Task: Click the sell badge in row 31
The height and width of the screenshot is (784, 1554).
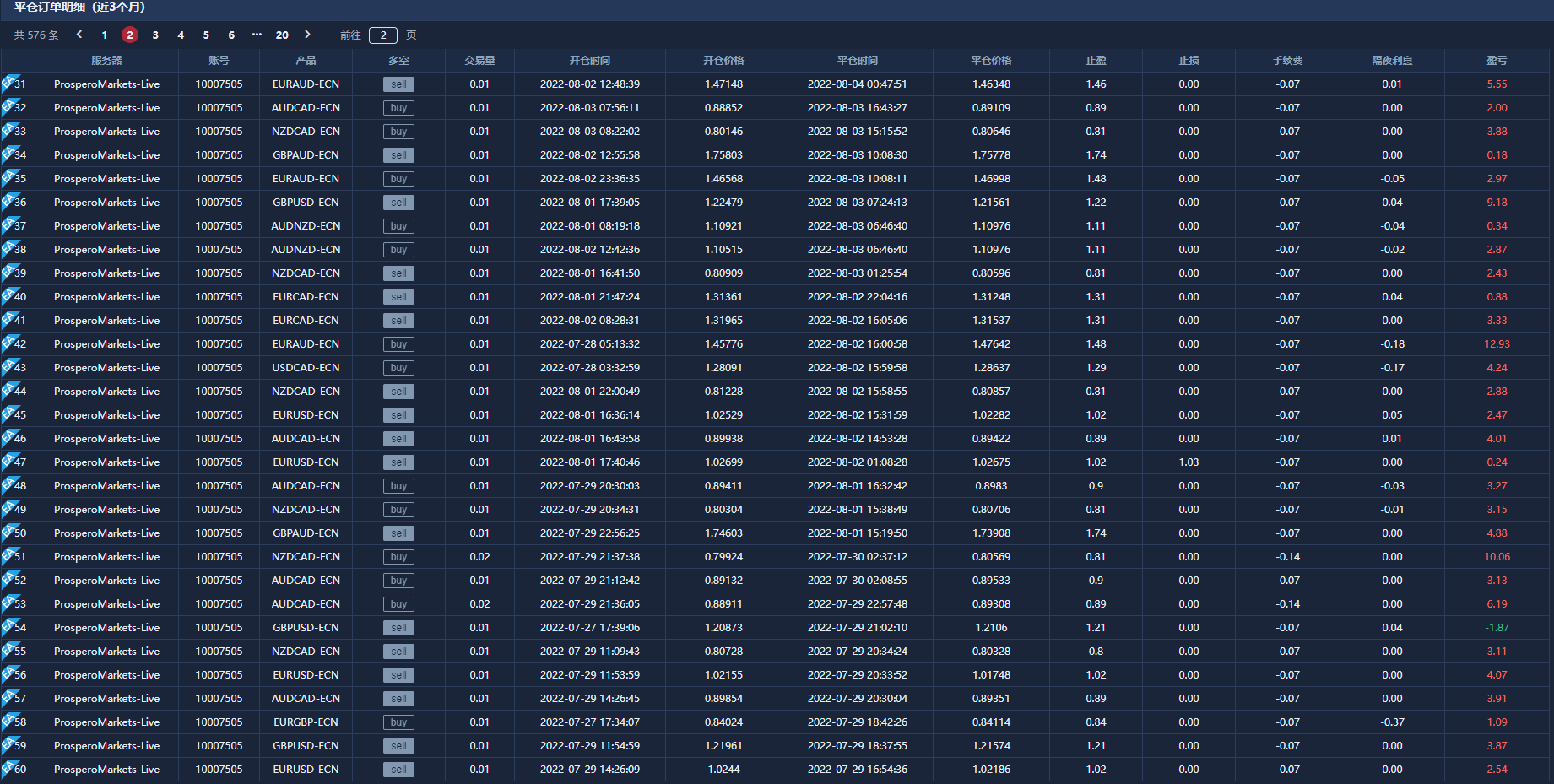Action: (398, 84)
